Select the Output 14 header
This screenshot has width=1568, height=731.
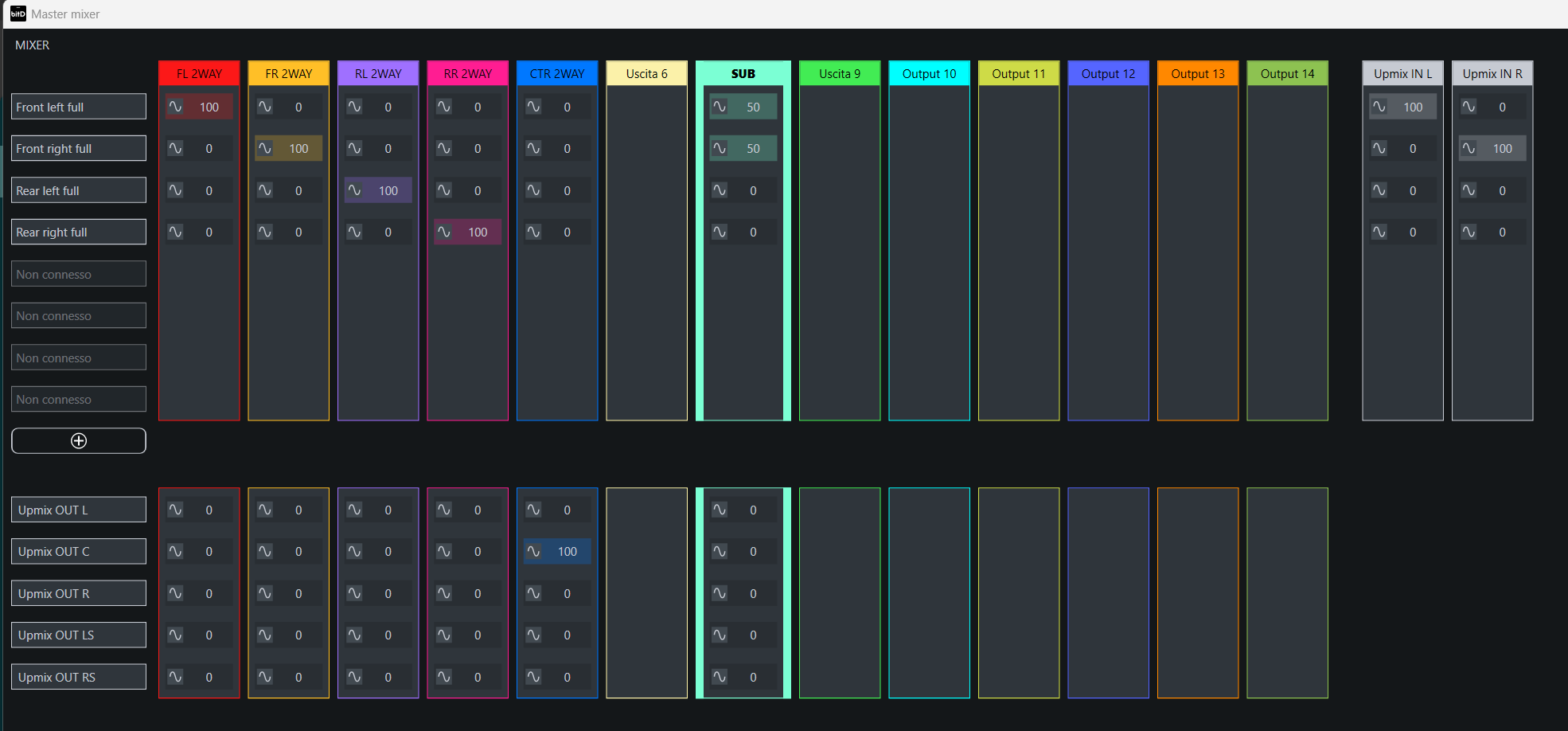[1288, 73]
